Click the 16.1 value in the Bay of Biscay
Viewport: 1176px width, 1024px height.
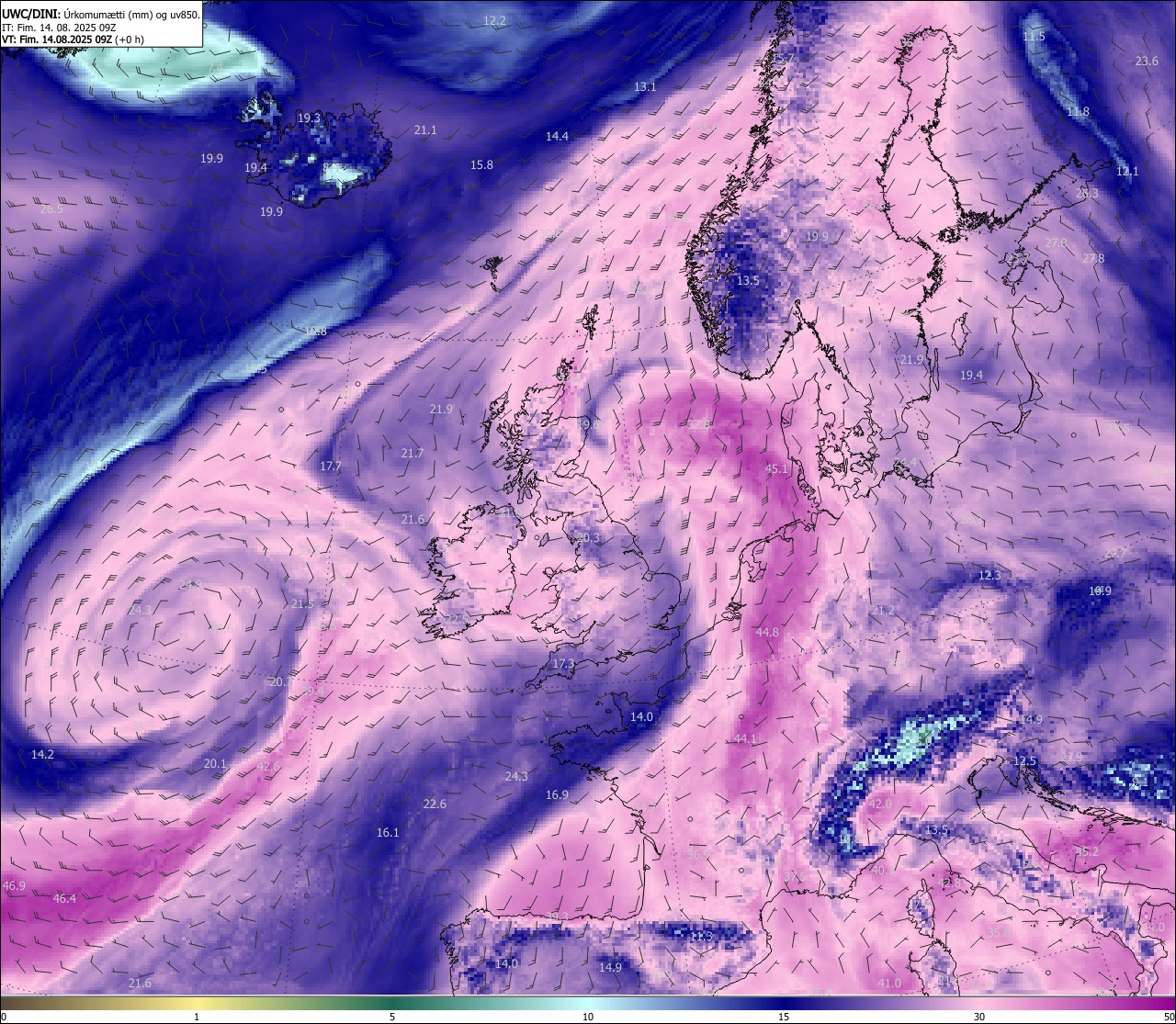click(x=388, y=832)
